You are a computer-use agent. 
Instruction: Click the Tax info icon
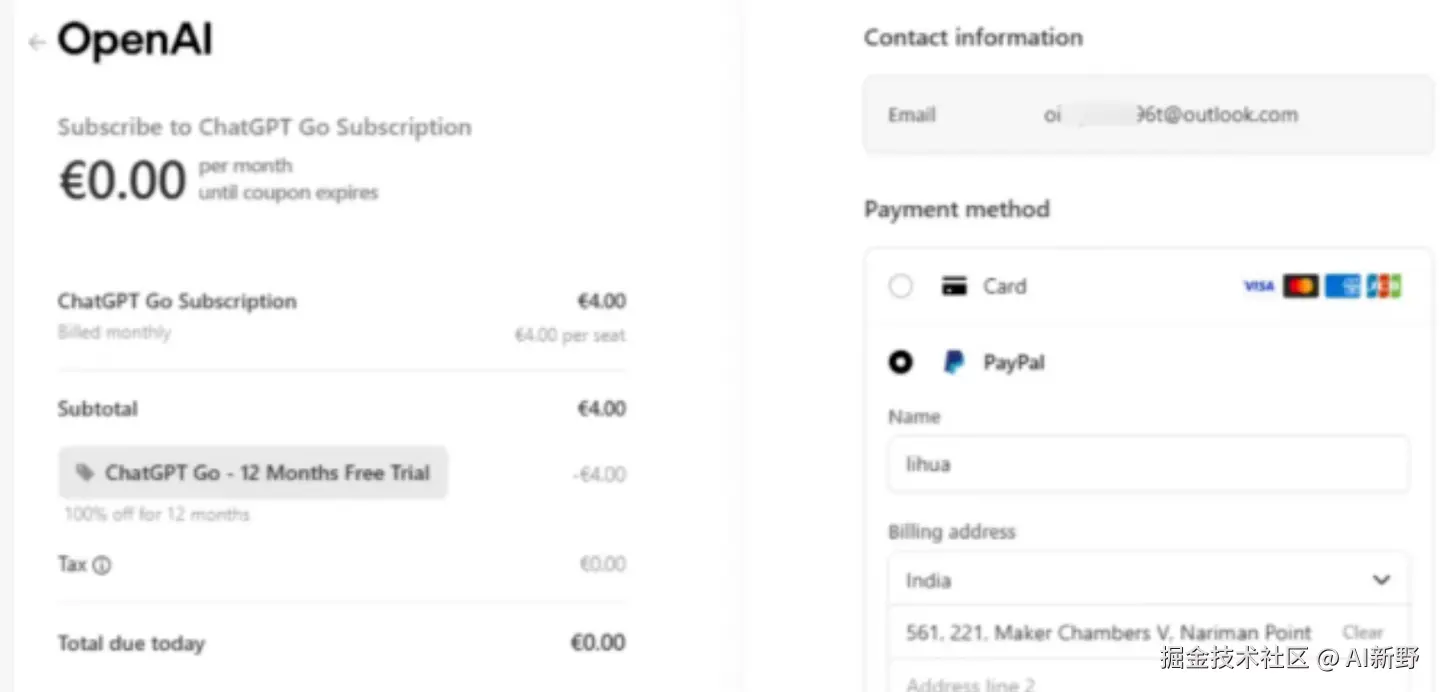pos(101,566)
